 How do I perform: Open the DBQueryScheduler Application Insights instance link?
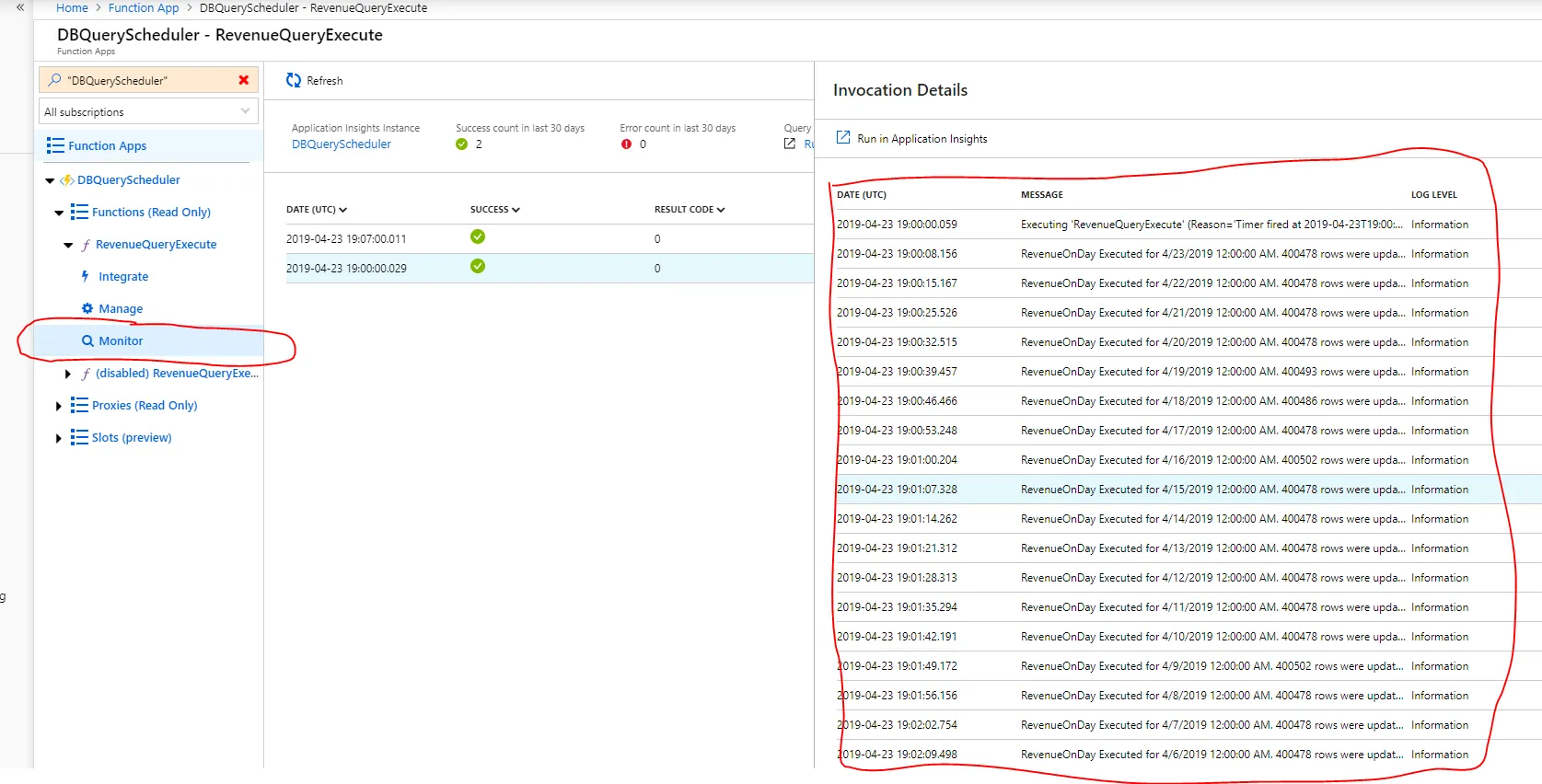click(x=342, y=144)
